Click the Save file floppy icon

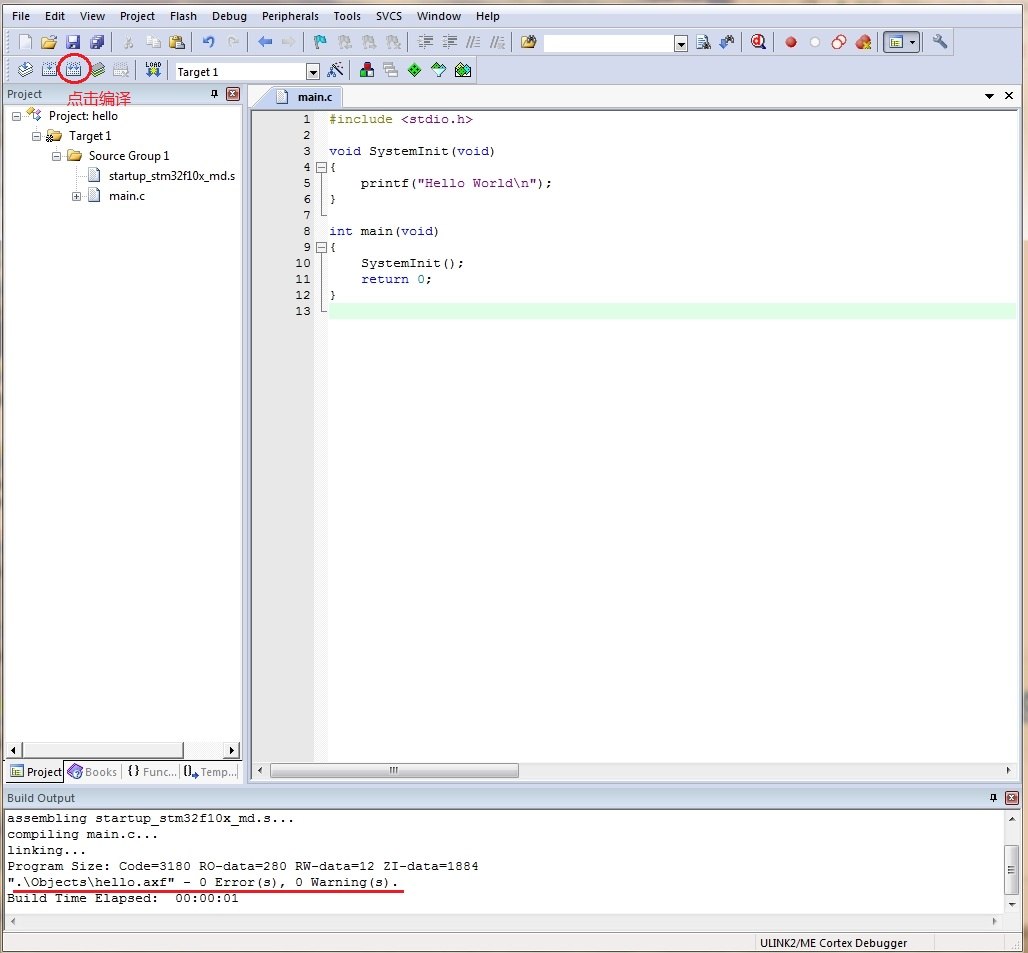tap(73, 42)
